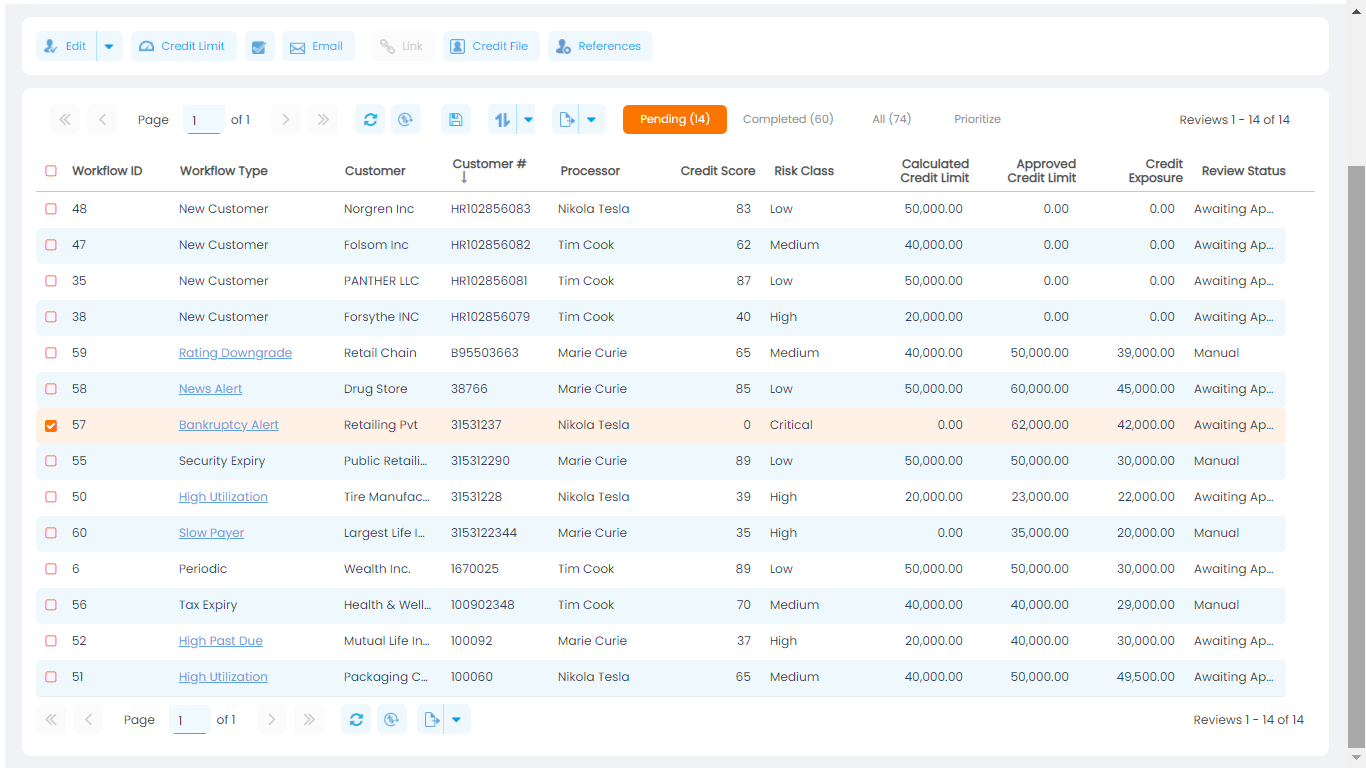
Task: Open the sort options dropdown arrow
Action: (x=528, y=120)
